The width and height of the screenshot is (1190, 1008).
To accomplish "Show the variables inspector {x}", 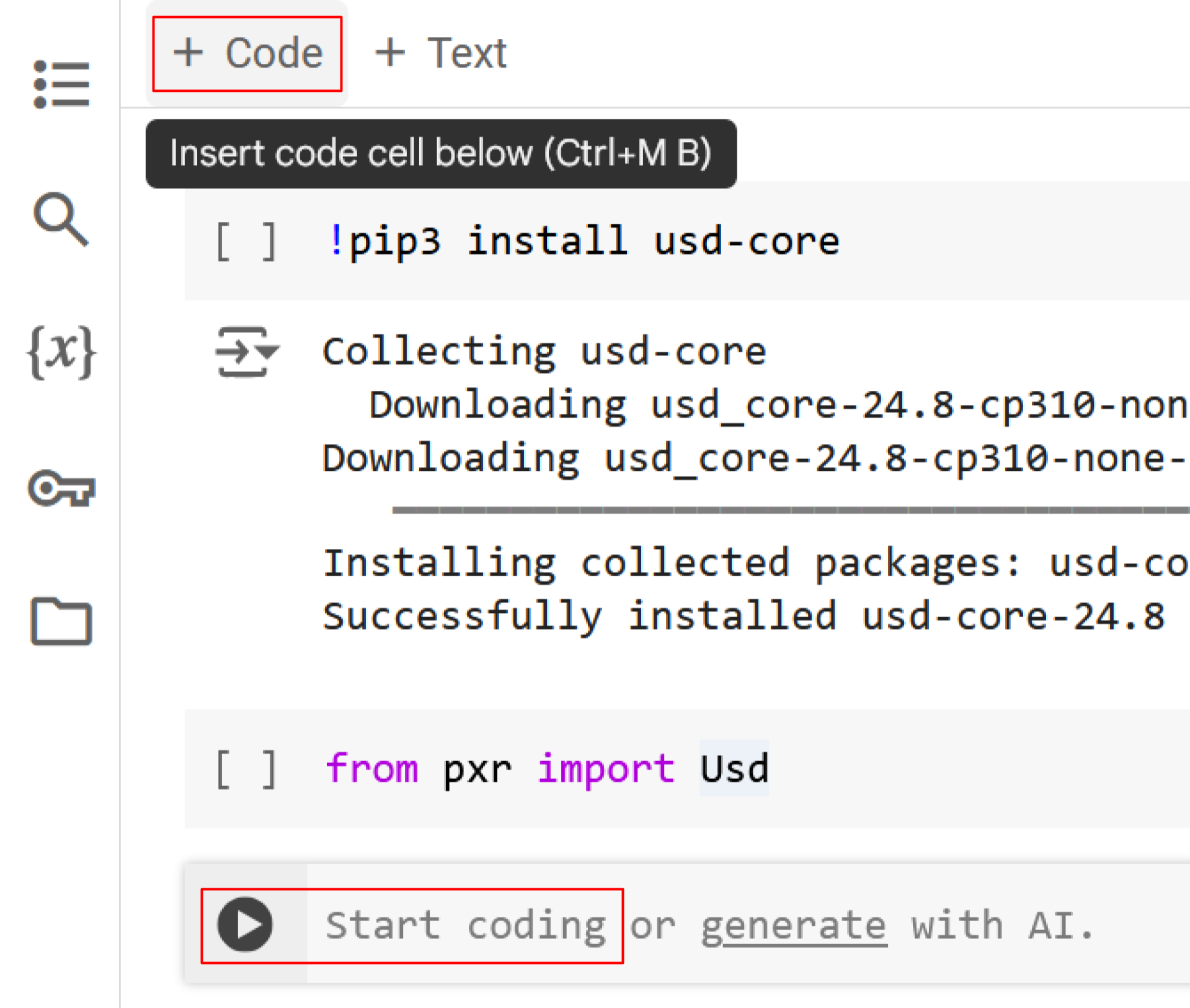I will click(61, 352).
